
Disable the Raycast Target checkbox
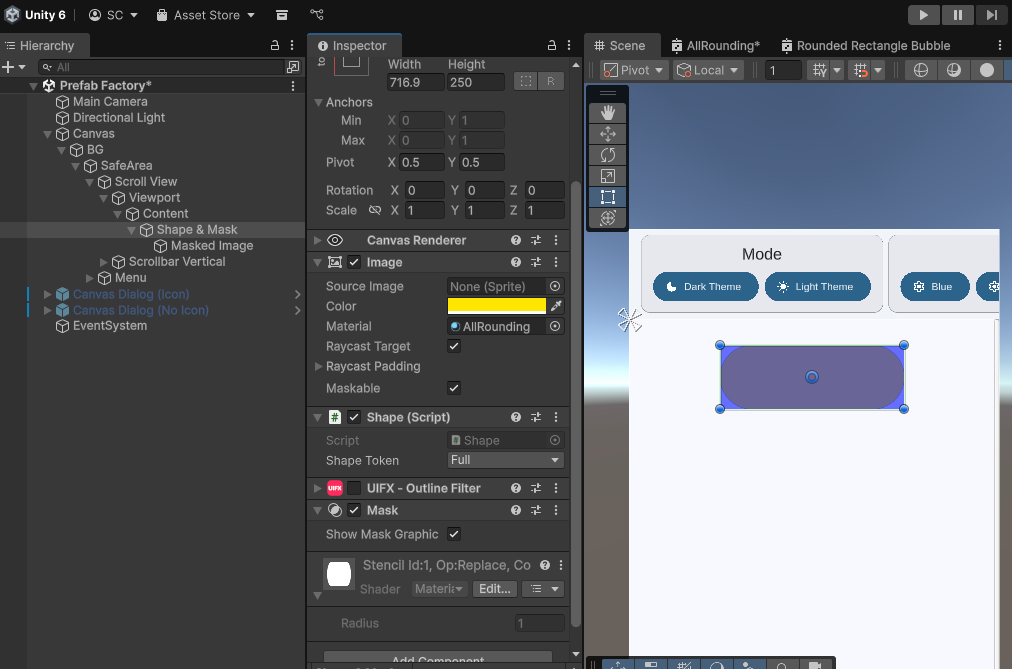click(453, 346)
